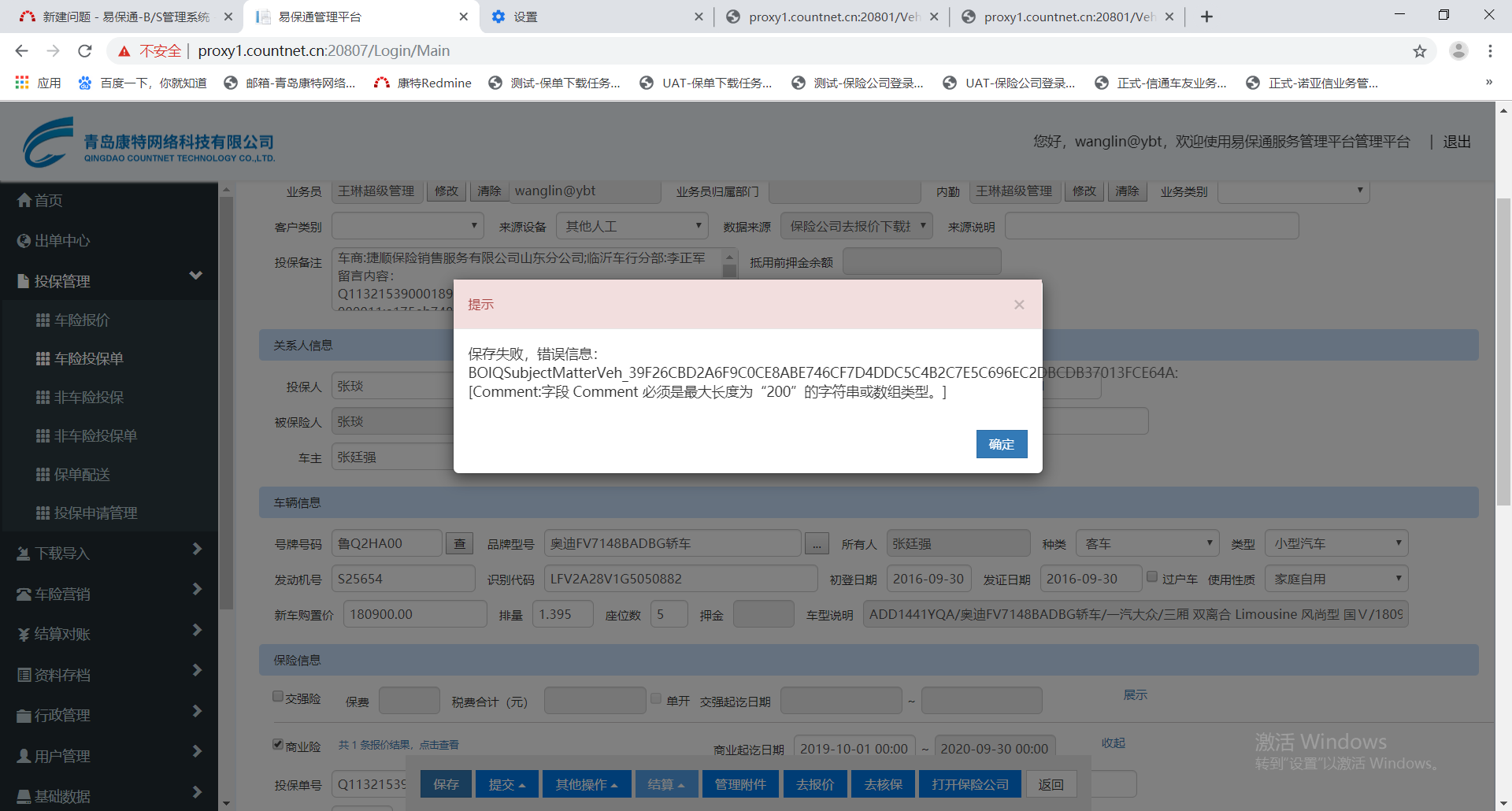The image size is (1512, 811).
Task: Click the 发动机号 input field
Action: click(403, 579)
